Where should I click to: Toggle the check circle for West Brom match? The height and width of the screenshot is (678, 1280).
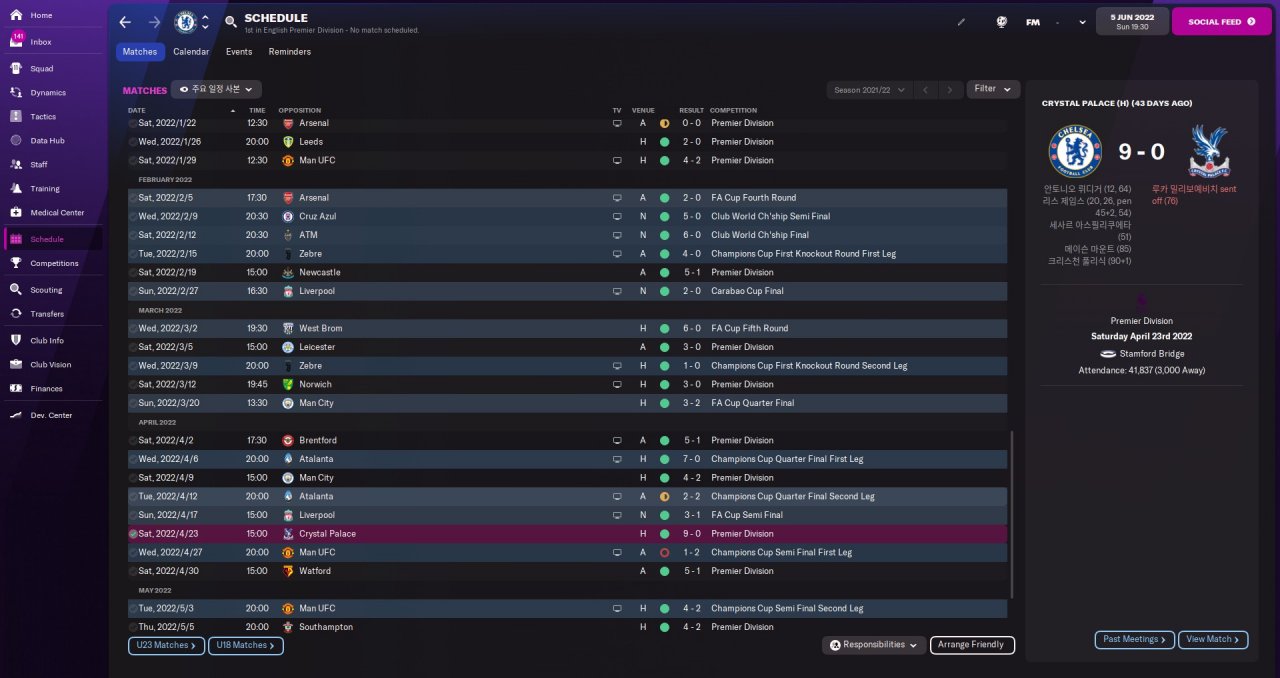click(x=133, y=328)
